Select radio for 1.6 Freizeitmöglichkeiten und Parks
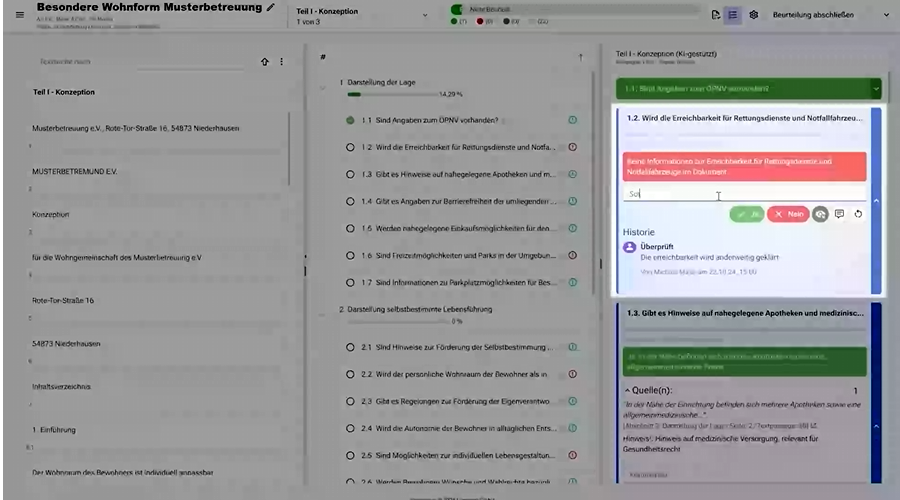 350,255
